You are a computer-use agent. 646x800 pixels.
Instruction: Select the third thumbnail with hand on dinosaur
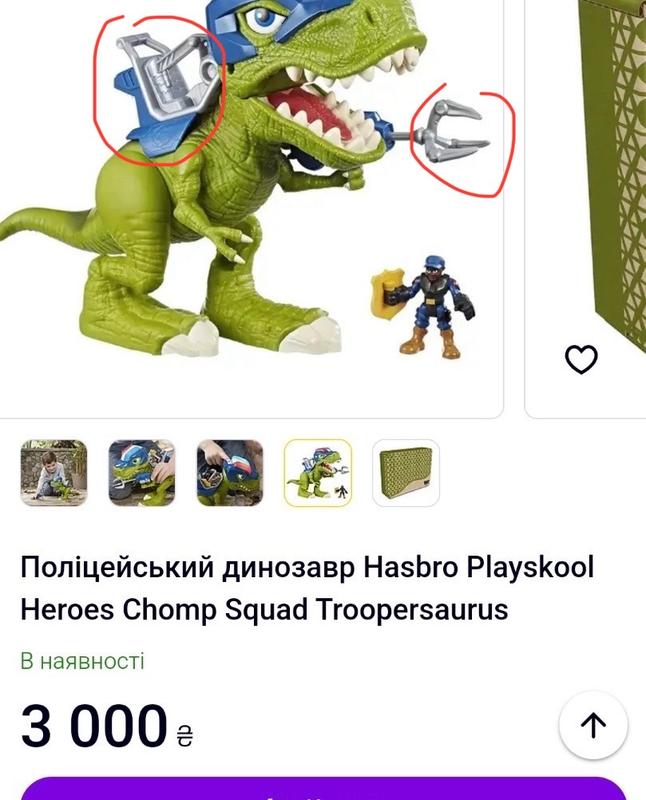(x=230, y=473)
